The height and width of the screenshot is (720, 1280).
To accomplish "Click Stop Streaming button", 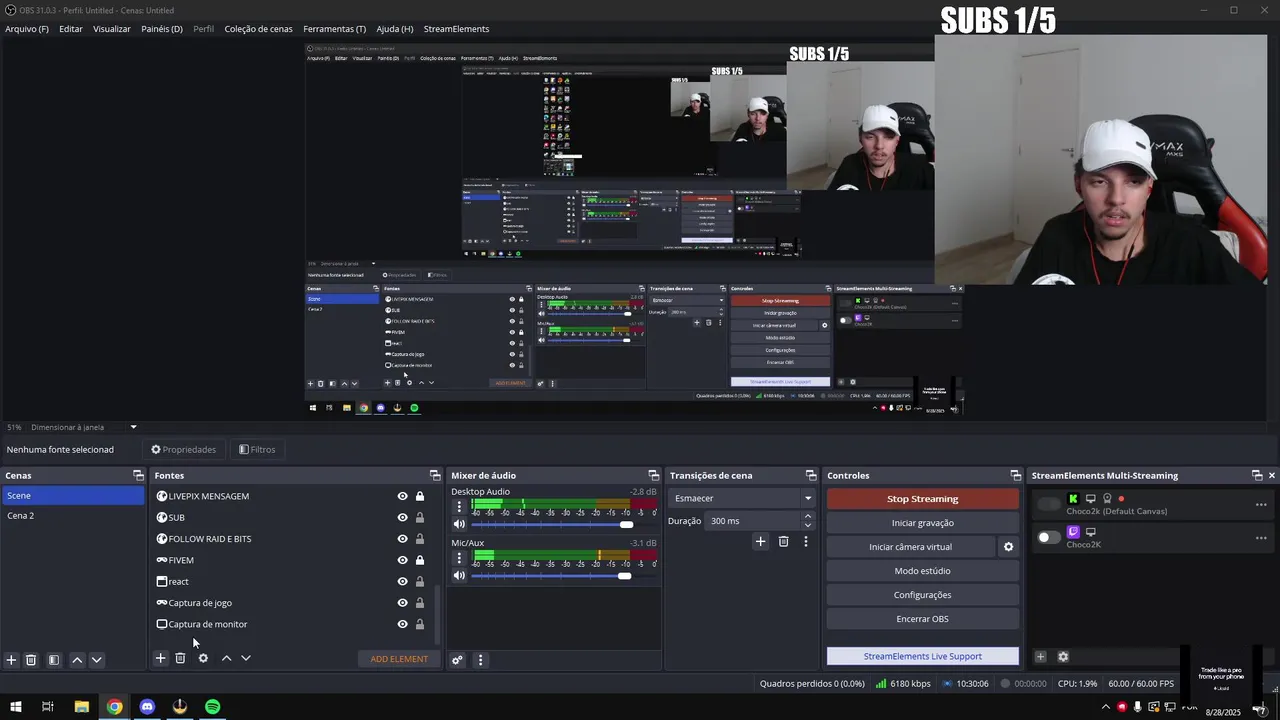I will click(x=922, y=499).
